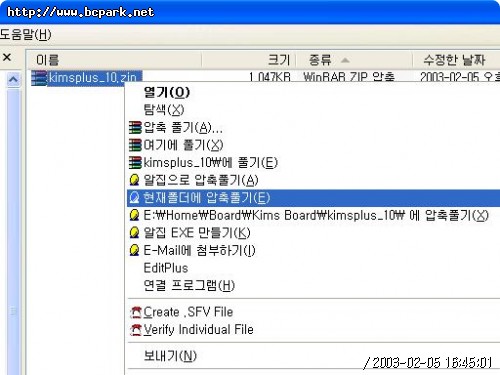Click WinRAR icon beside kimsplus_10\에 풀기(E)
This screenshot has height=375, width=500.
coord(135,163)
